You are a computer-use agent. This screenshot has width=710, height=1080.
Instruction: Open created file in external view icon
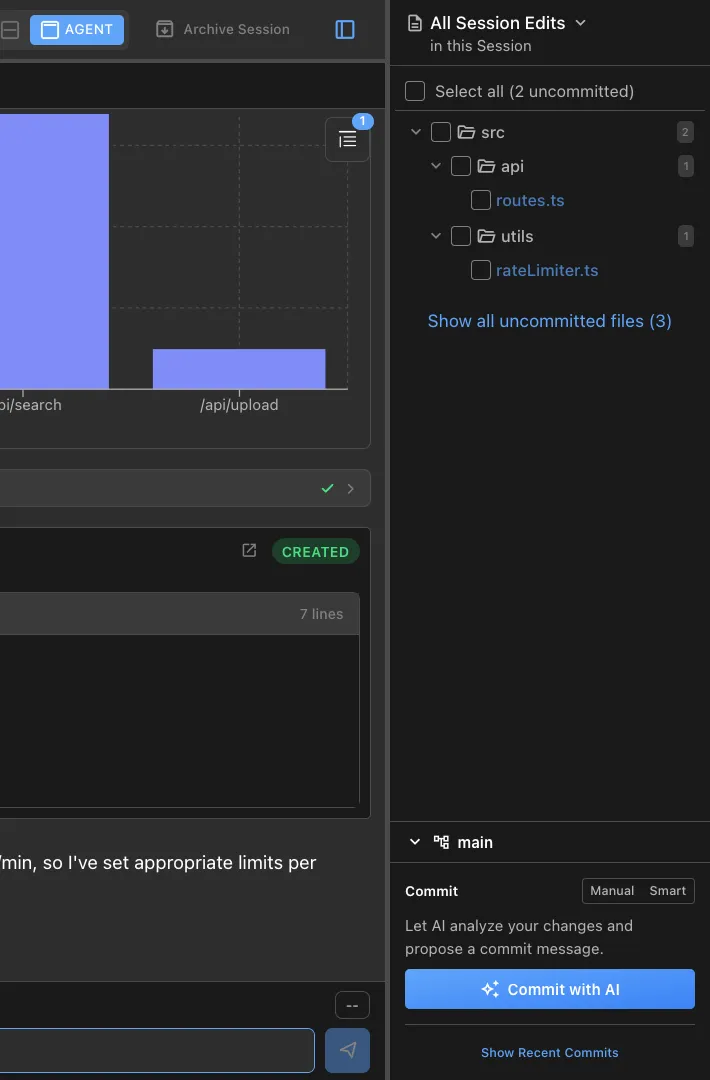[250, 551]
